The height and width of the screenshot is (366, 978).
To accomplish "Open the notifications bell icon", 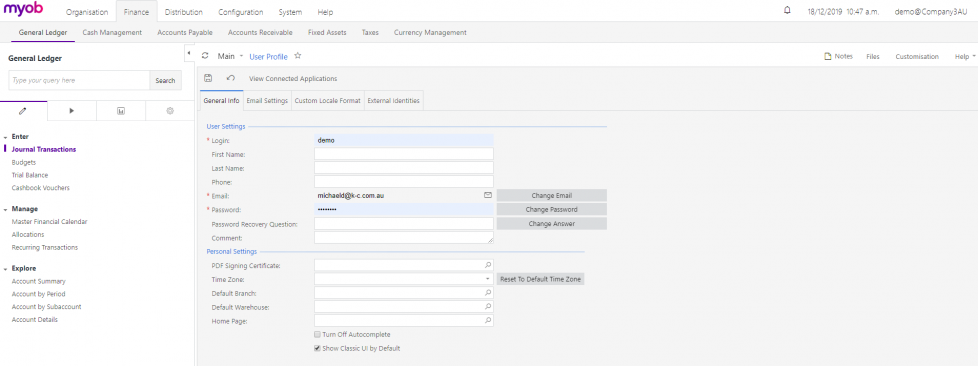I will [787, 11].
